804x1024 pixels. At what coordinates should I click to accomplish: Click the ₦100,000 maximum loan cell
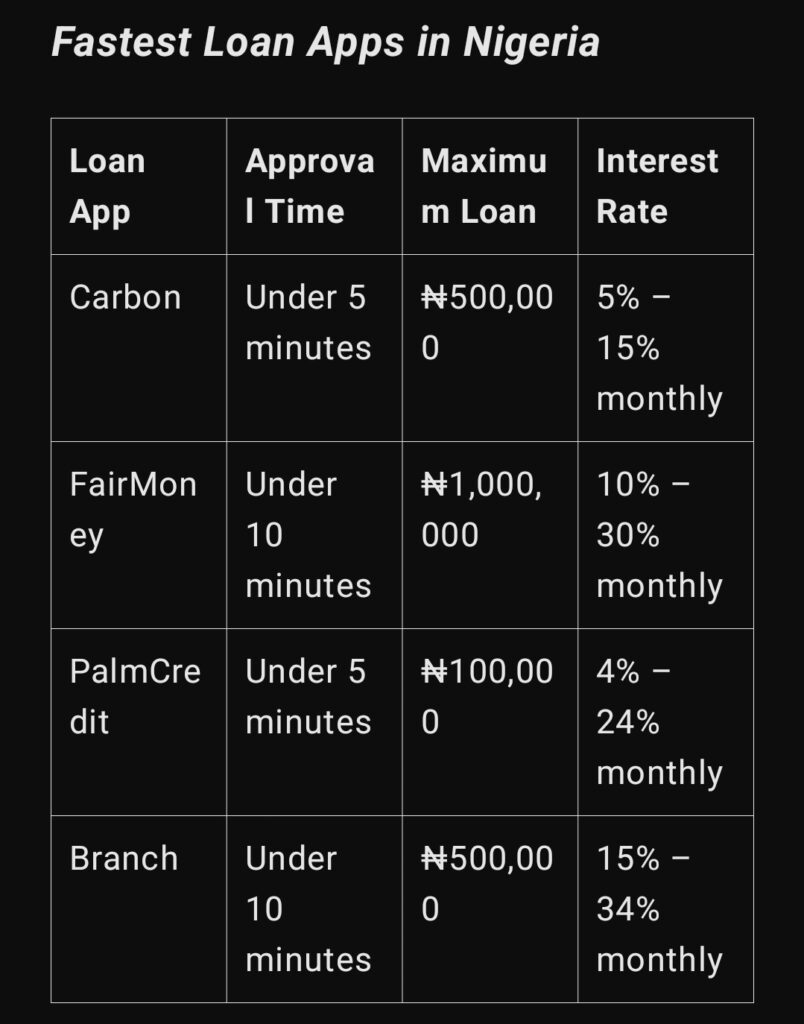[490, 722]
